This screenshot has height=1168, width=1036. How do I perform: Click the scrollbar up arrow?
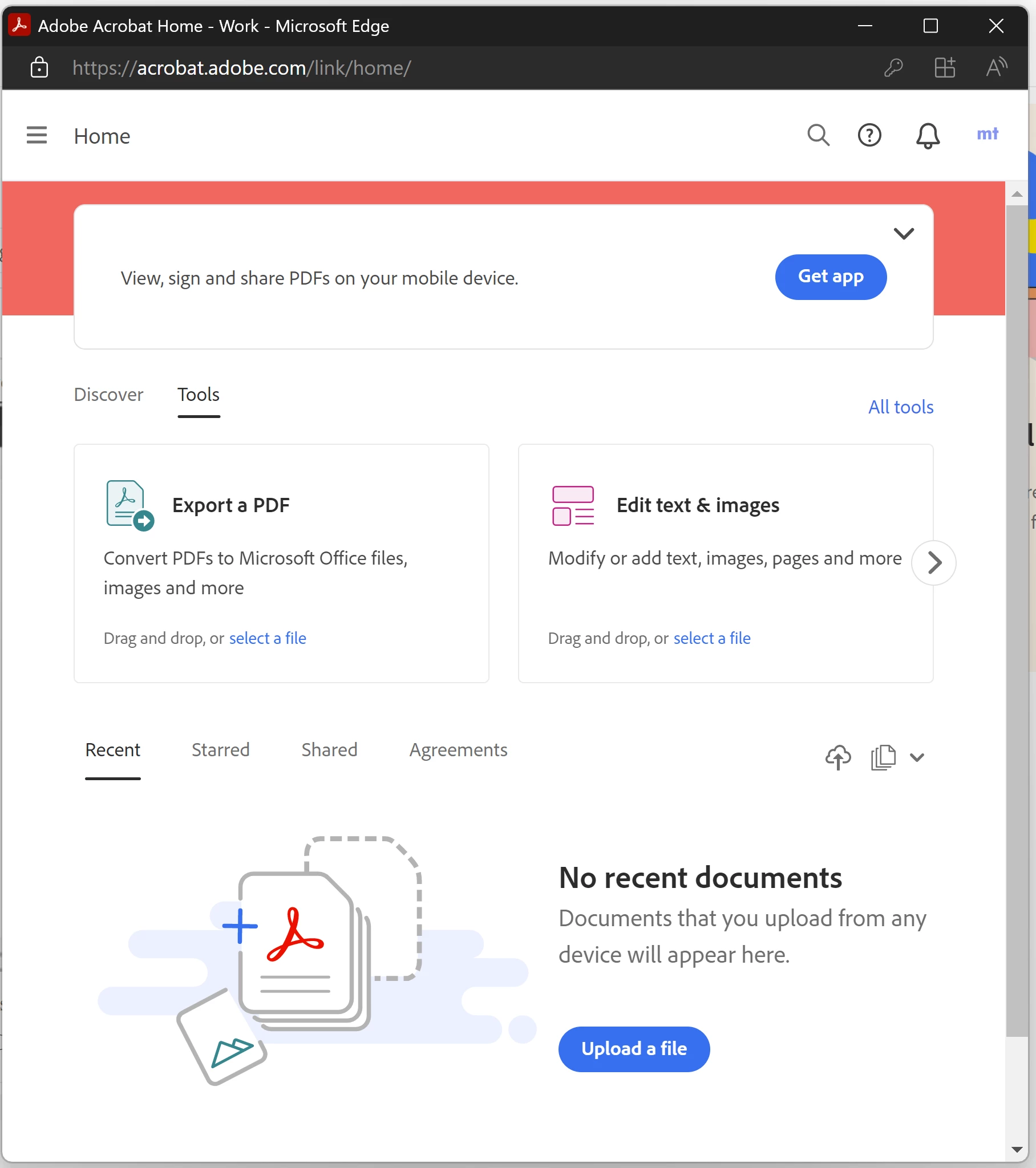[1017, 194]
